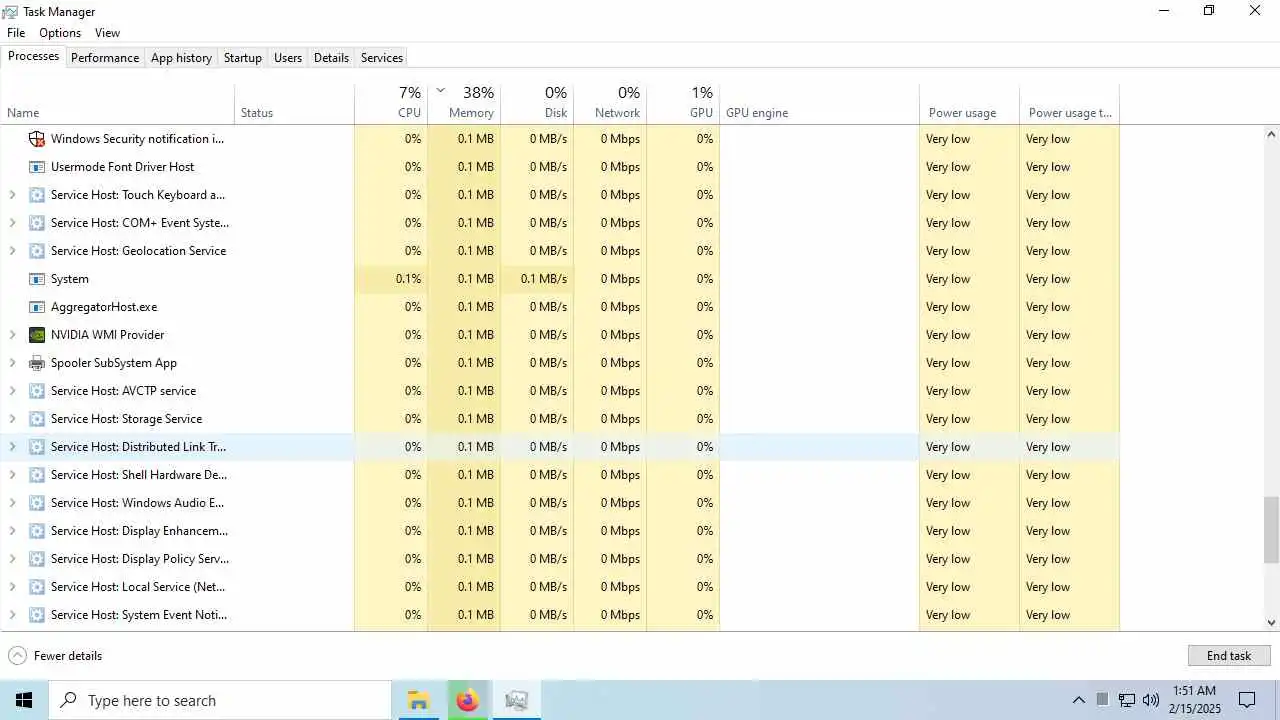Expand Service Host: Geolocation Service row
This screenshot has width=1280, height=720.
(x=12, y=251)
